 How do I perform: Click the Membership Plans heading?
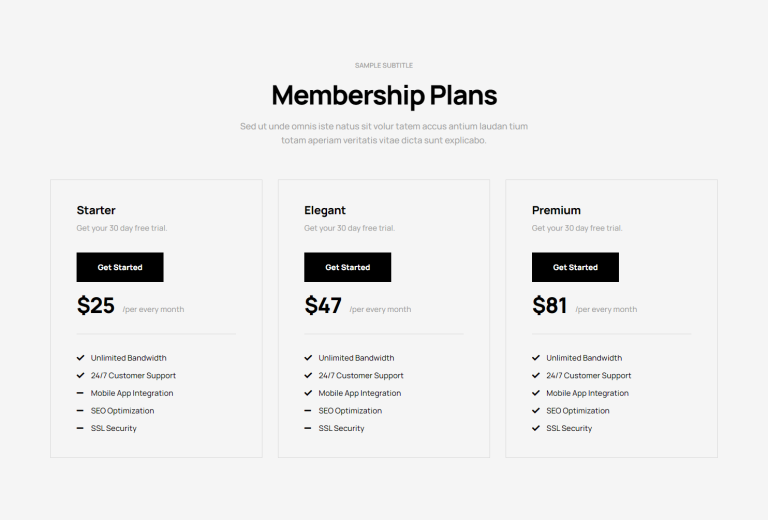point(384,95)
